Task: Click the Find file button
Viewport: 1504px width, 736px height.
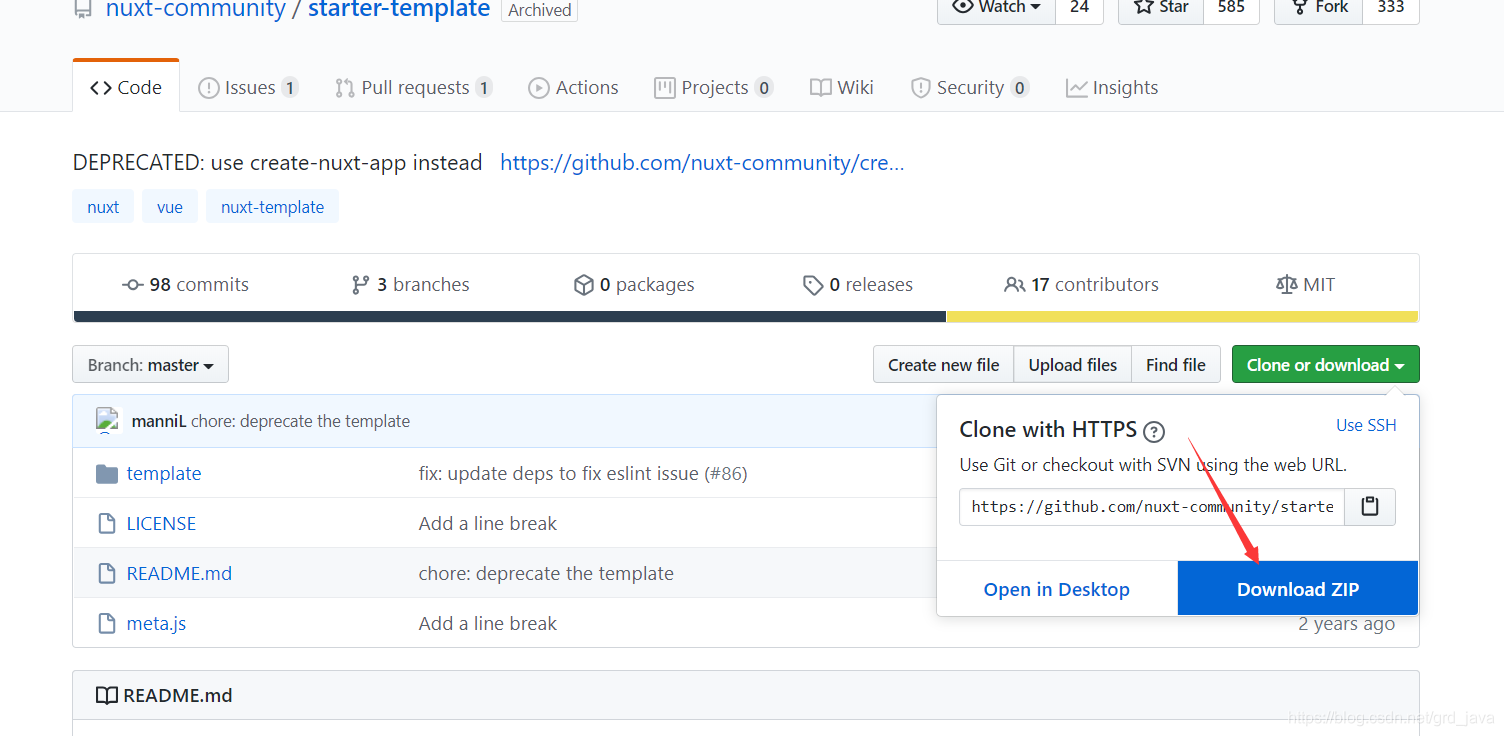Action: 1176,364
